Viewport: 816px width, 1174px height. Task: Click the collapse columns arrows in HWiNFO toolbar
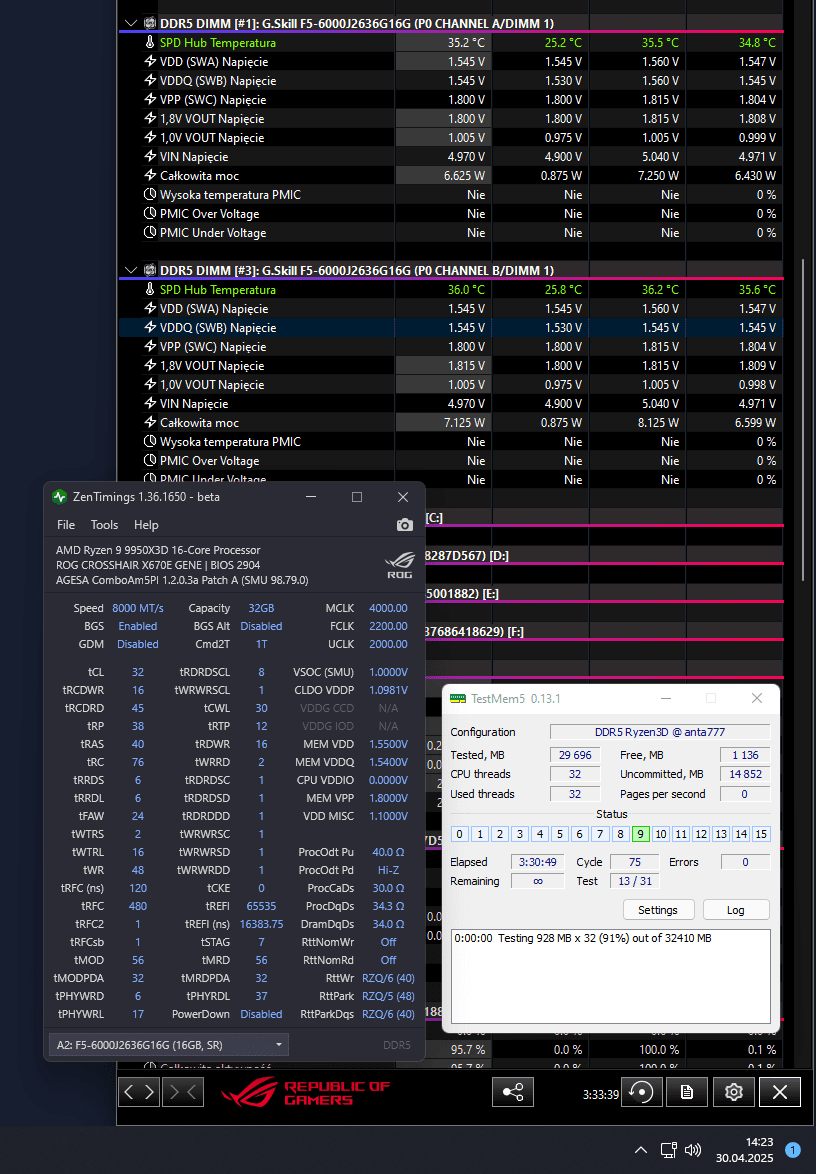(x=183, y=1092)
